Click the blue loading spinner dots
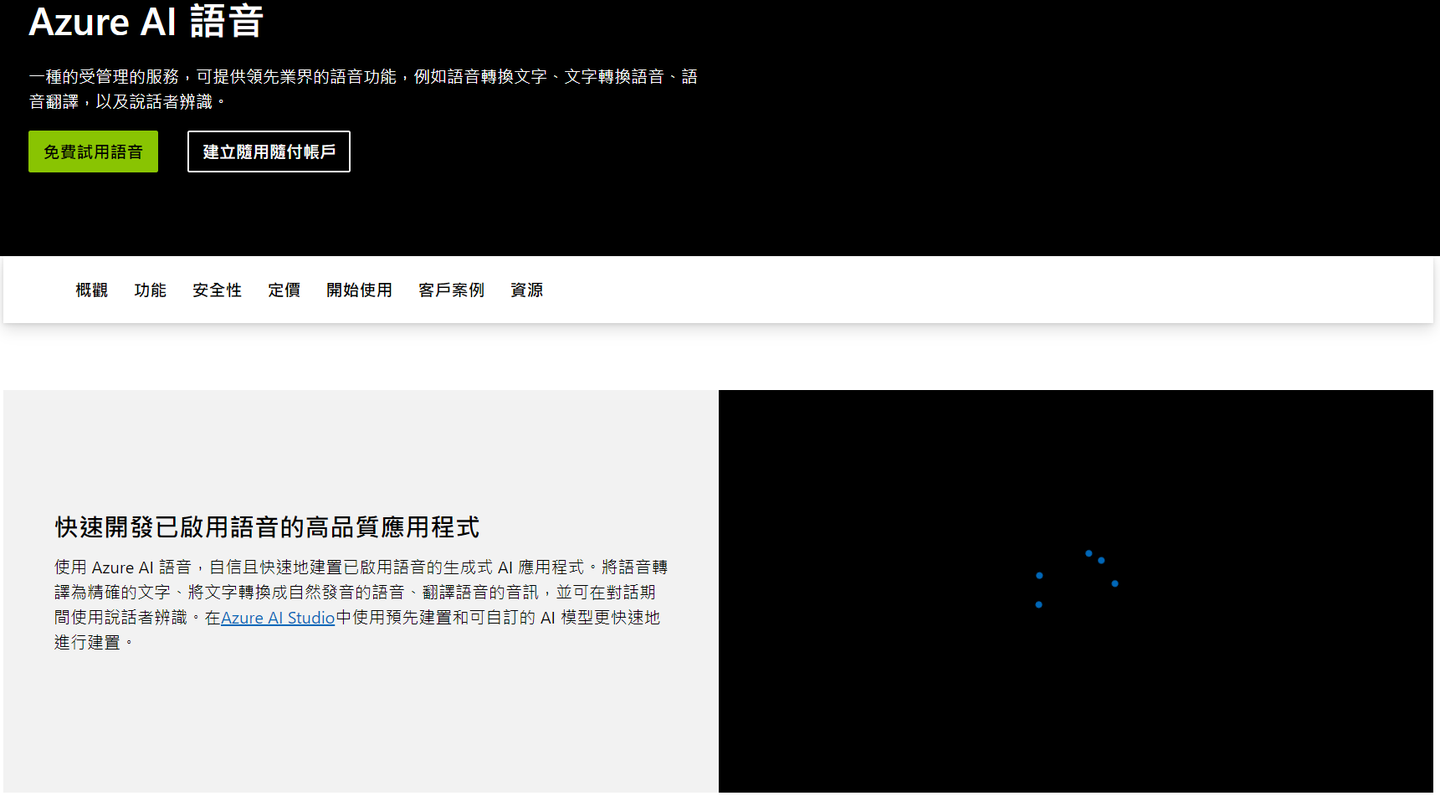This screenshot has width=1440, height=801. (1076, 580)
